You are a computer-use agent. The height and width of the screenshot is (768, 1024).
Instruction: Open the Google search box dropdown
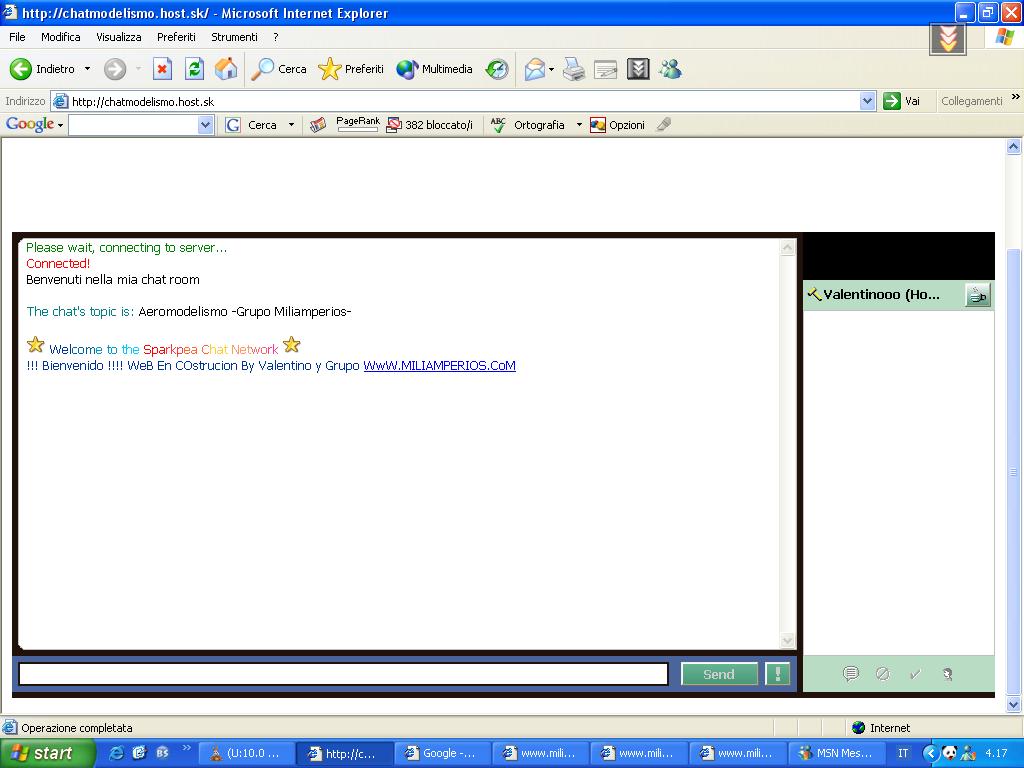205,125
